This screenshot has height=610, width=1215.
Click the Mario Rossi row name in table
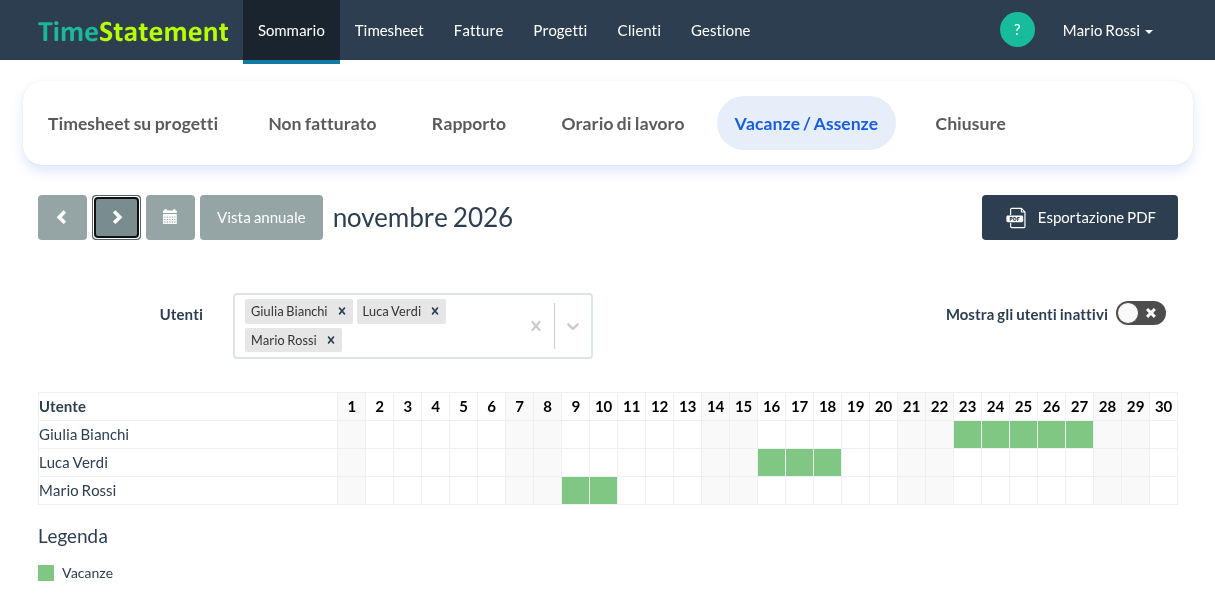tap(78, 491)
